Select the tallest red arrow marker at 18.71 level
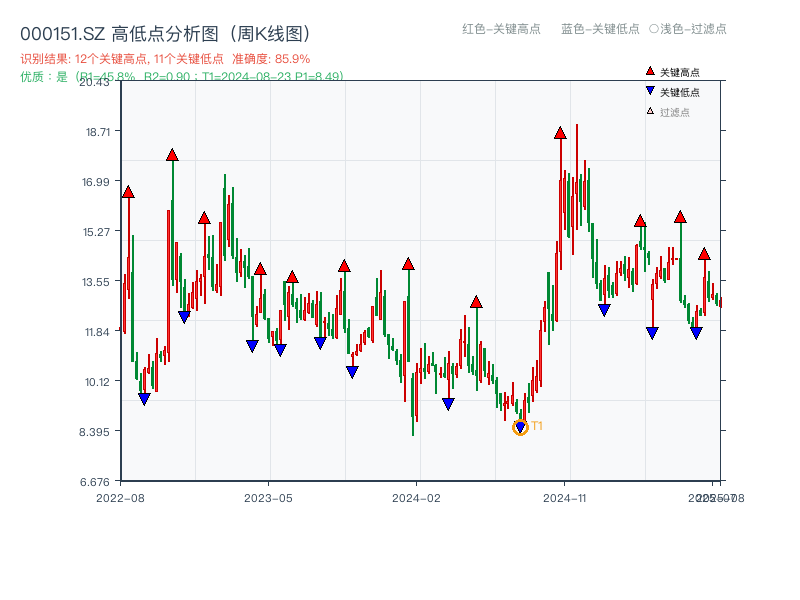This screenshot has height=600, width=800. coord(560,131)
